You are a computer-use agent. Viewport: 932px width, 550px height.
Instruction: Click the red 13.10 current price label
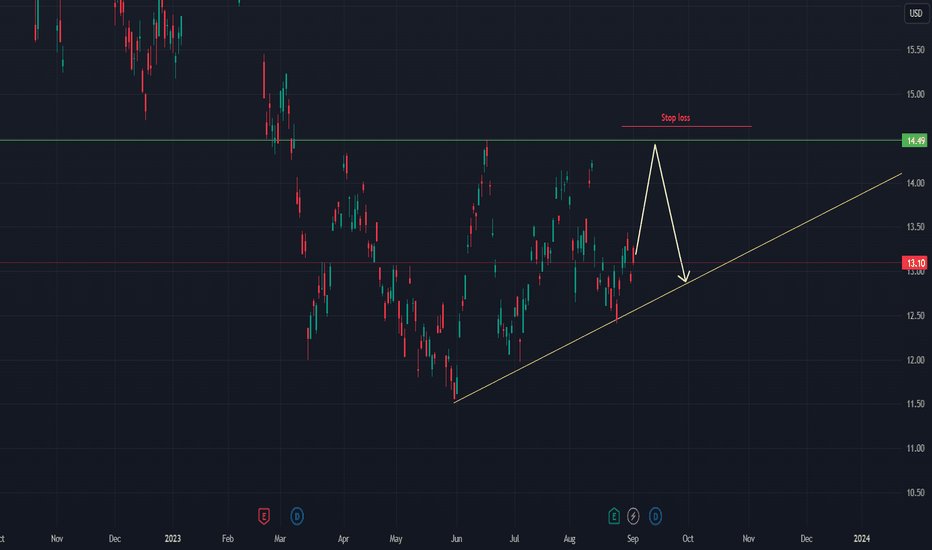click(915, 263)
